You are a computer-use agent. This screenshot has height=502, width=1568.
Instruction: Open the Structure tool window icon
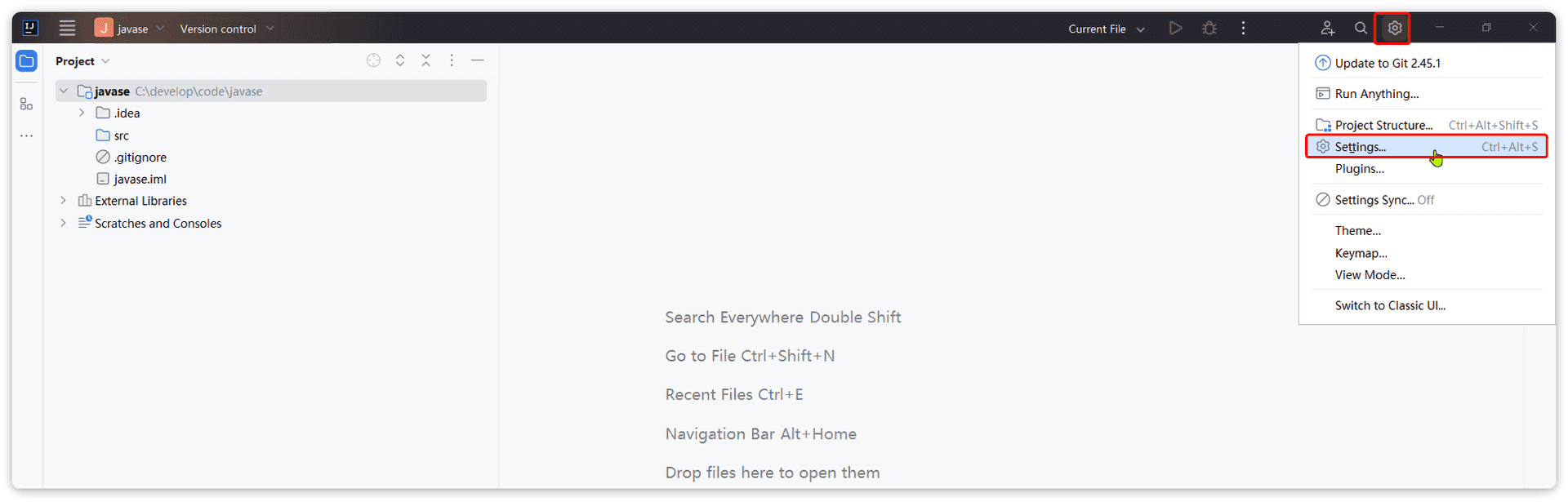click(x=27, y=104)
